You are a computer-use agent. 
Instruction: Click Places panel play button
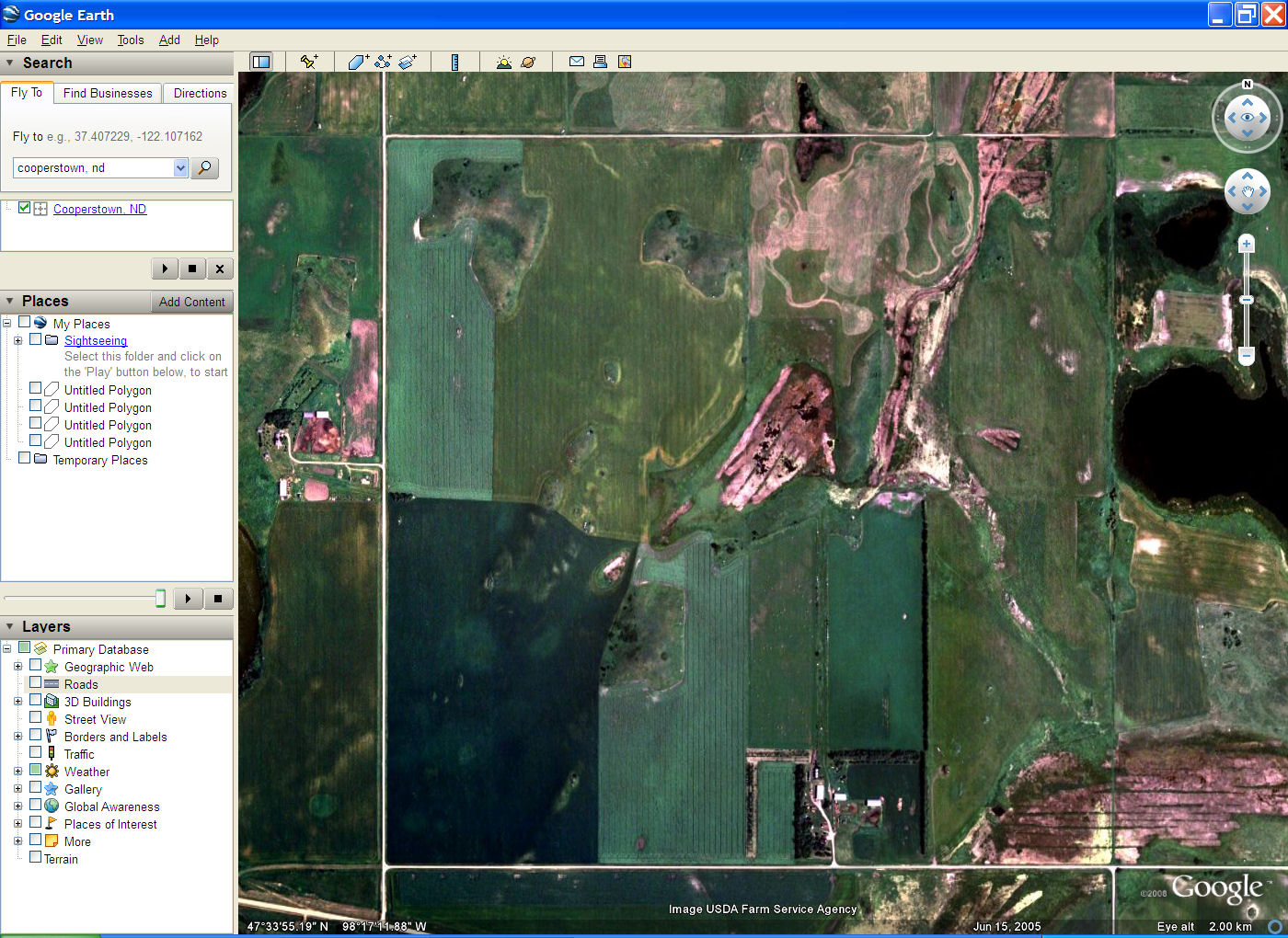(x=189, y=599)
